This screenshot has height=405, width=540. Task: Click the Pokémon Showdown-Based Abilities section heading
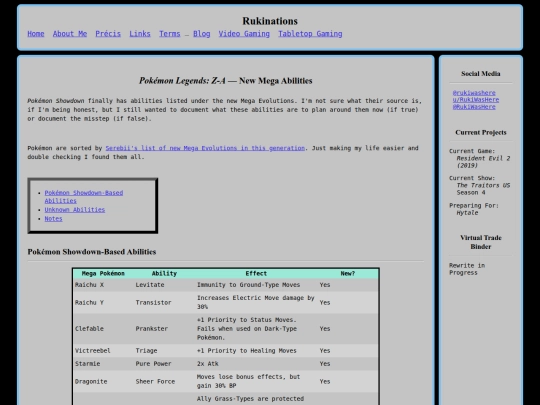[x=92, y=252]
